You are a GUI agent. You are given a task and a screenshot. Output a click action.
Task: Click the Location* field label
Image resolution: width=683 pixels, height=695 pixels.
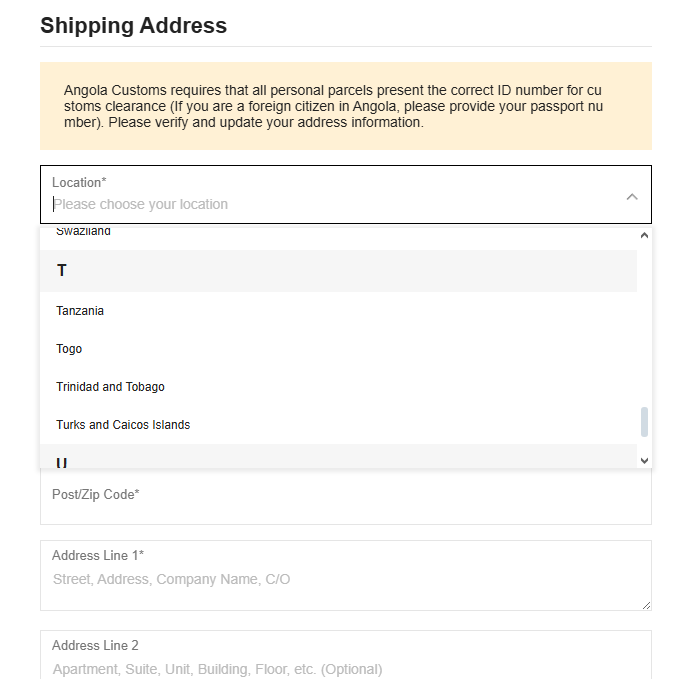click(x=79, y=182)
